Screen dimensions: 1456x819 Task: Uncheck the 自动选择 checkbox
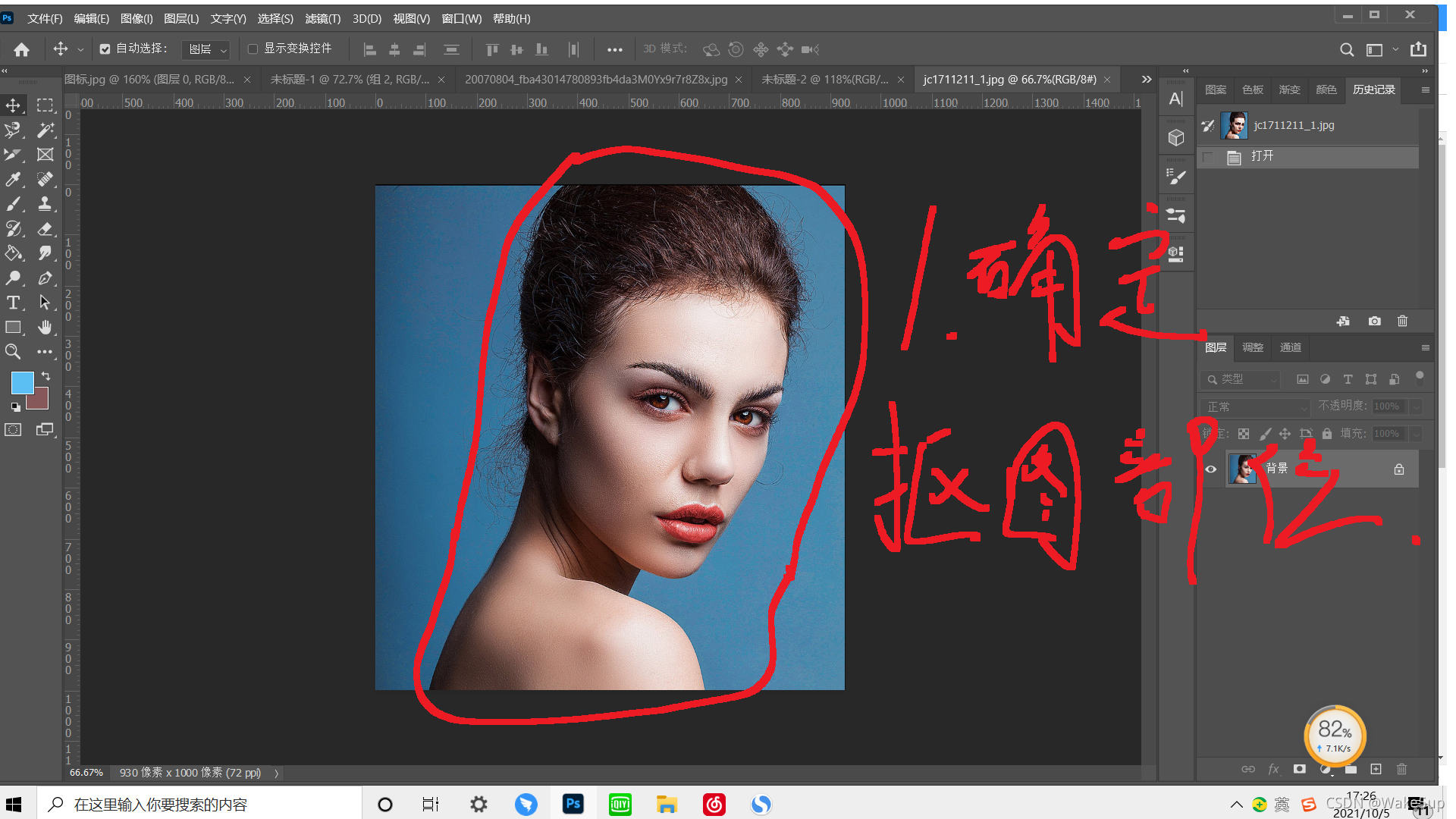tap(105, 49)
